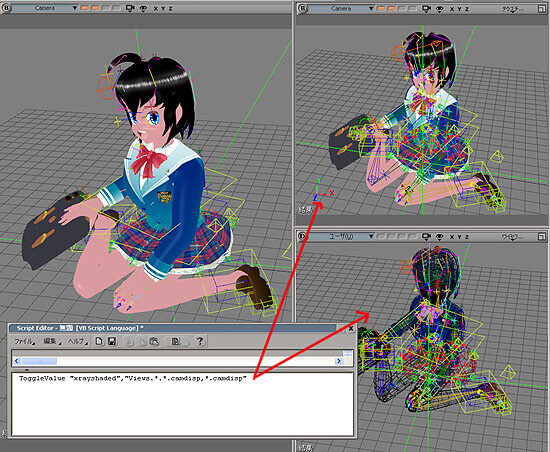Click first orange memo camera in top-right viewport
Screen dimensions: 550x452
click(x=381, y=8)
